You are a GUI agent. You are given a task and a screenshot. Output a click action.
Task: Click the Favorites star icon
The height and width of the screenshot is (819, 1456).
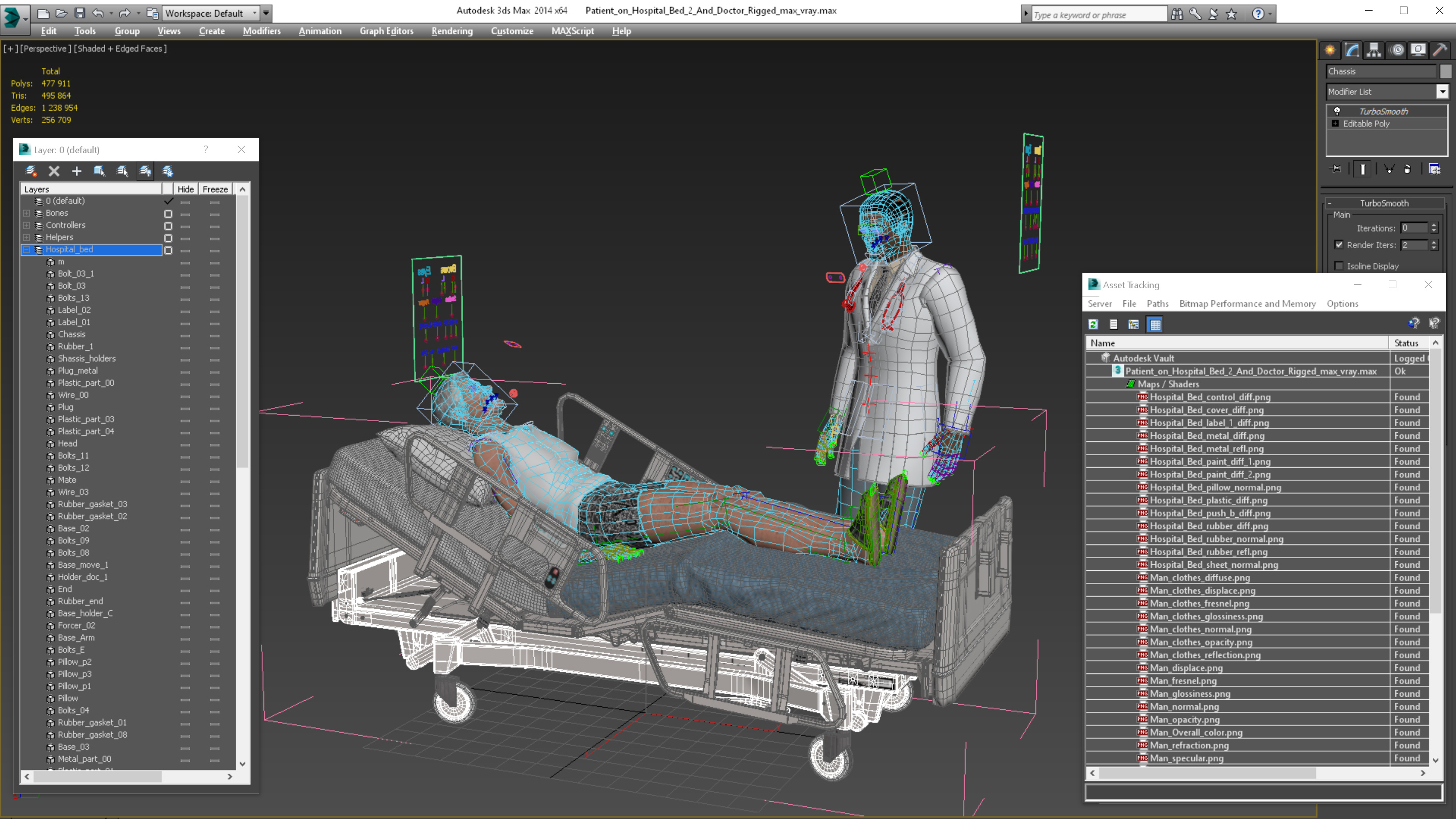pyautogui.click(x=1231, y=14)
